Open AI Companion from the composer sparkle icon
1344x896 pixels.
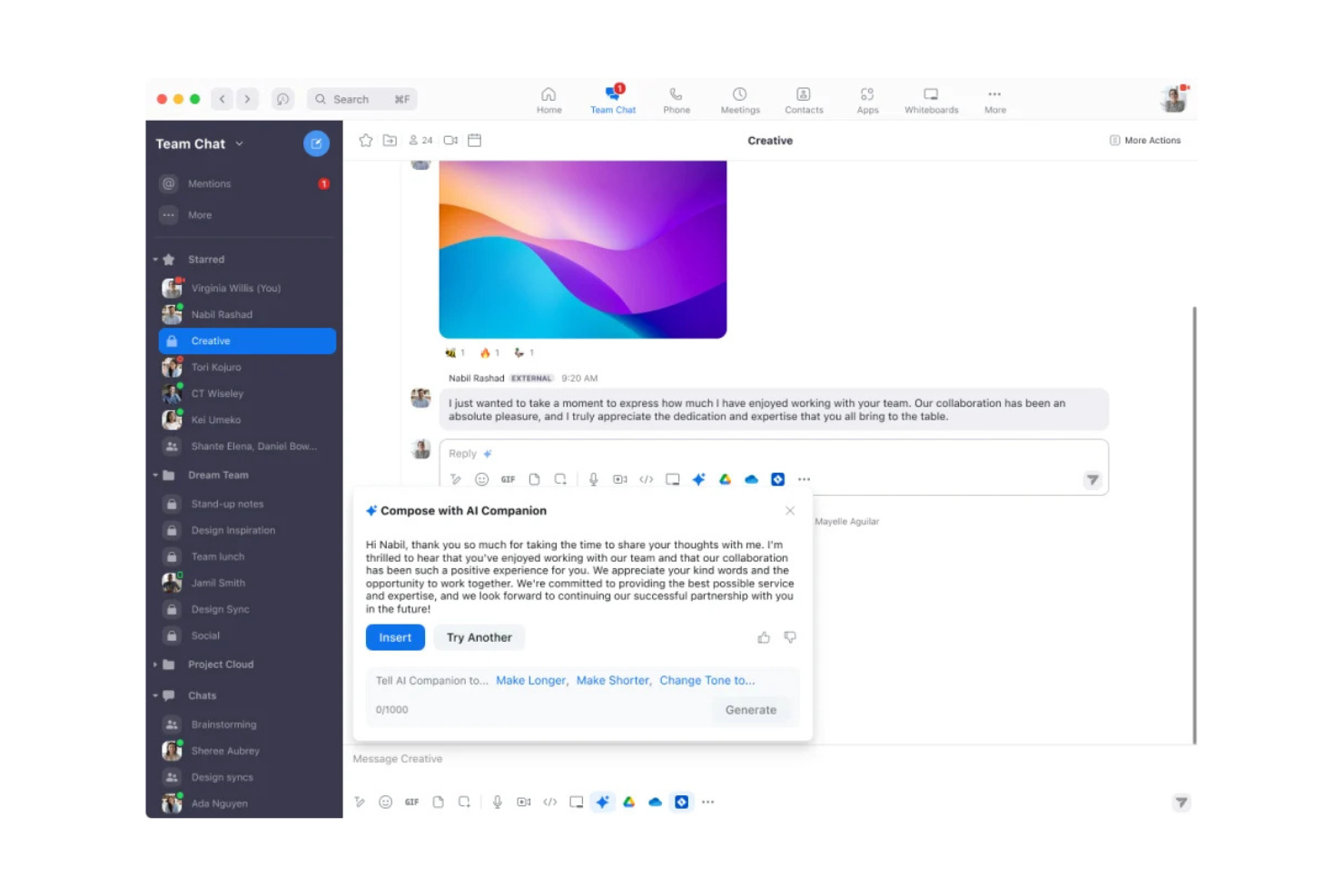coord(603,802)
